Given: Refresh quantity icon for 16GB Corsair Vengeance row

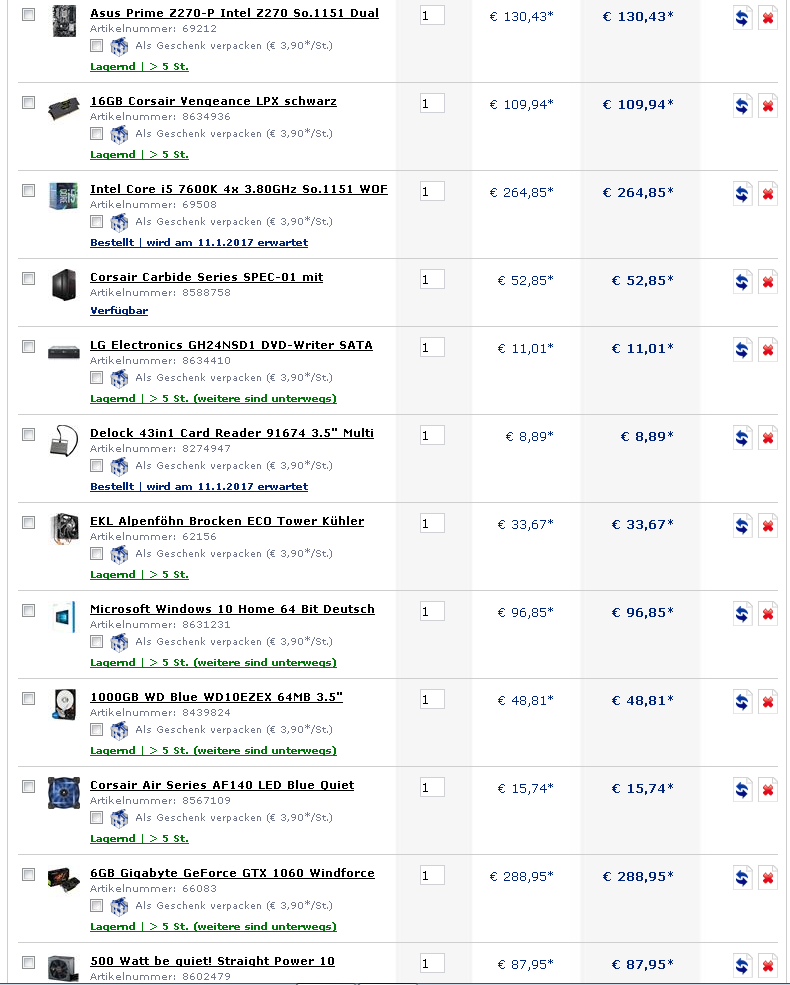Looking at the screenshot, I should point(742,106).
